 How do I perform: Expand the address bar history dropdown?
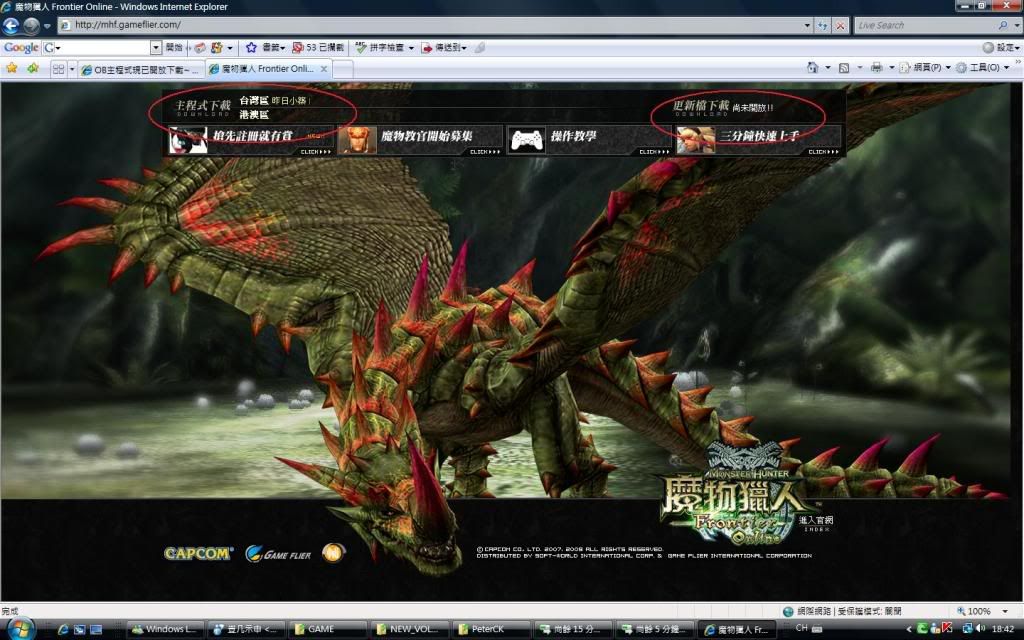[807, 25]
